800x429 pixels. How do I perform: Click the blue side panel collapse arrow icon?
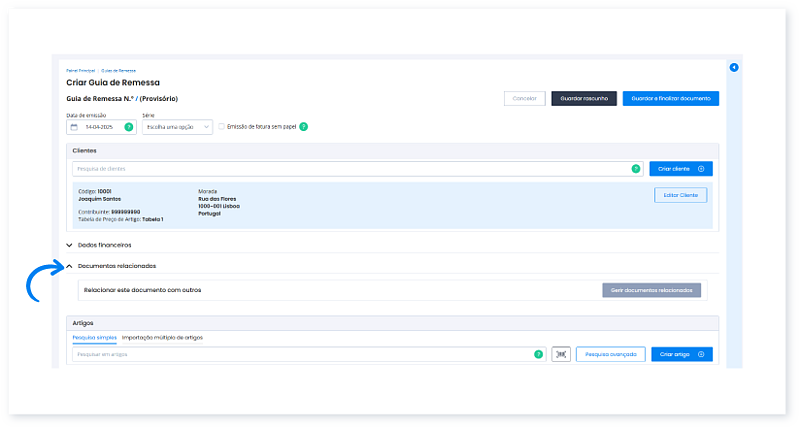[734, 67]
